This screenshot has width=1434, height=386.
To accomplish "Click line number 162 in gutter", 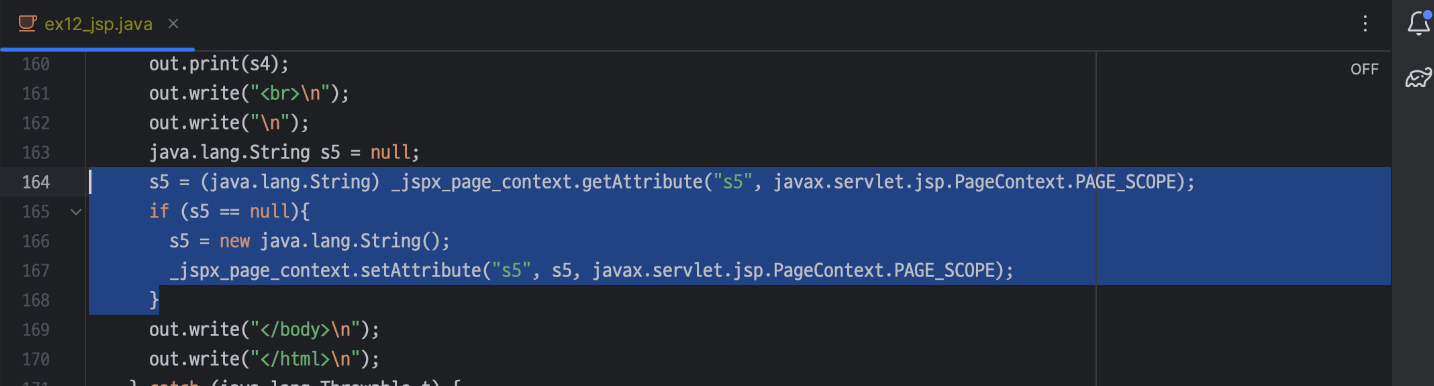I will pyautogui.click(x=35, y=123).
